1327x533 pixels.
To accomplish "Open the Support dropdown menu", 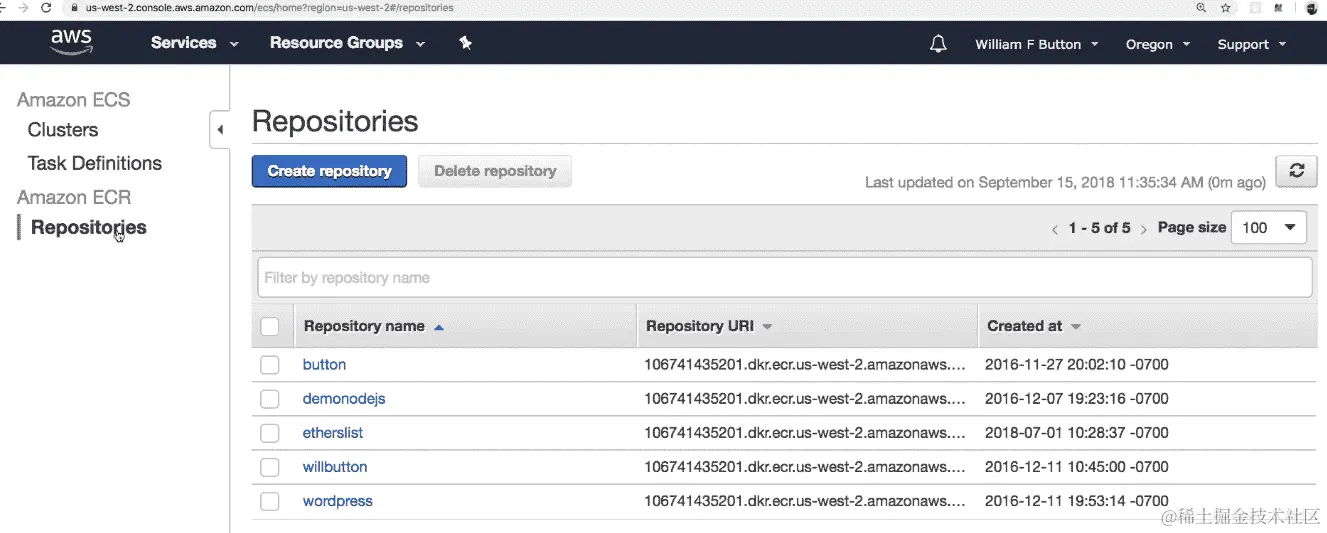I will [x=1252, y=44].
